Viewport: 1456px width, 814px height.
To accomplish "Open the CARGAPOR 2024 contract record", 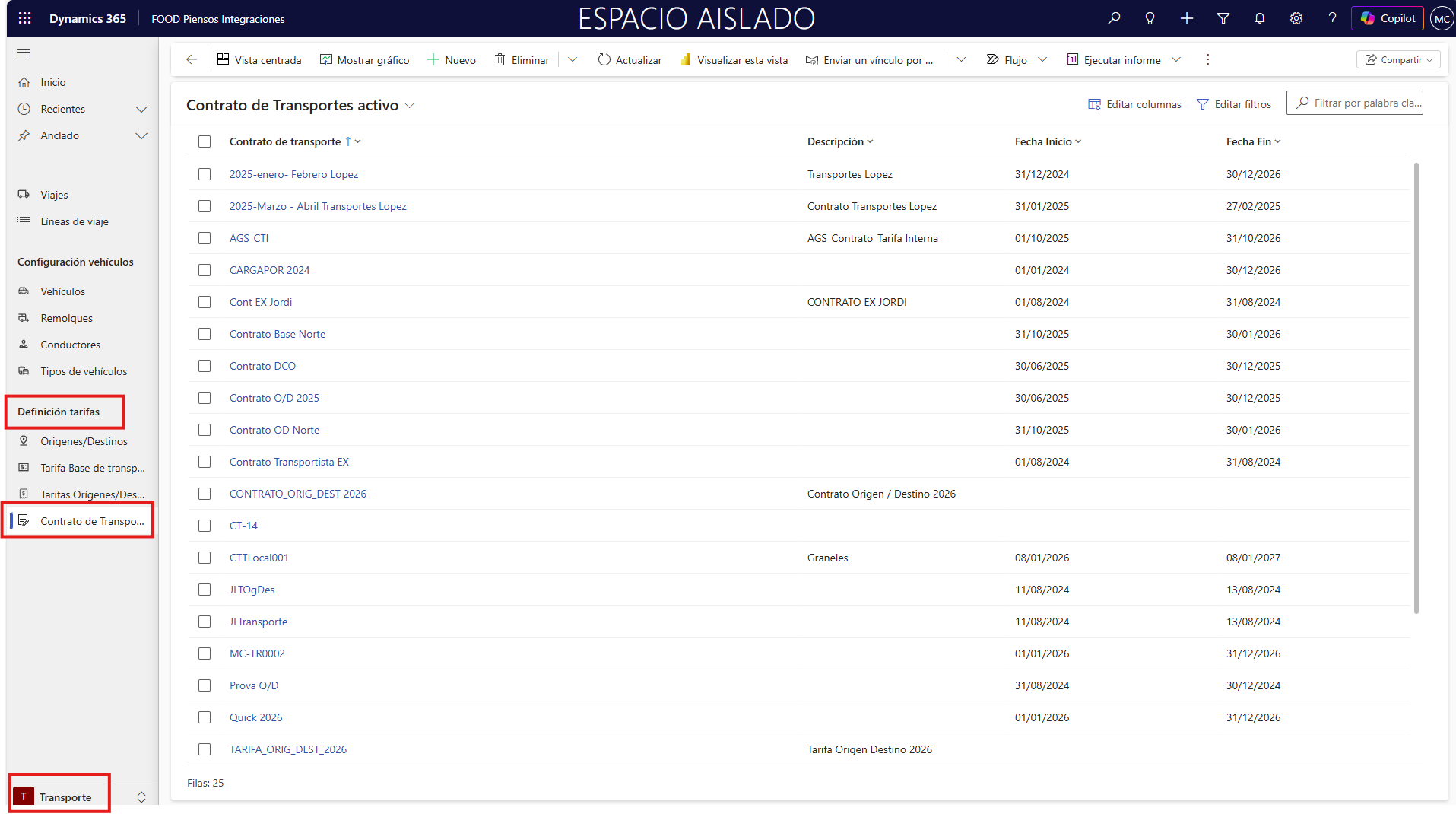I will point(269,270).
